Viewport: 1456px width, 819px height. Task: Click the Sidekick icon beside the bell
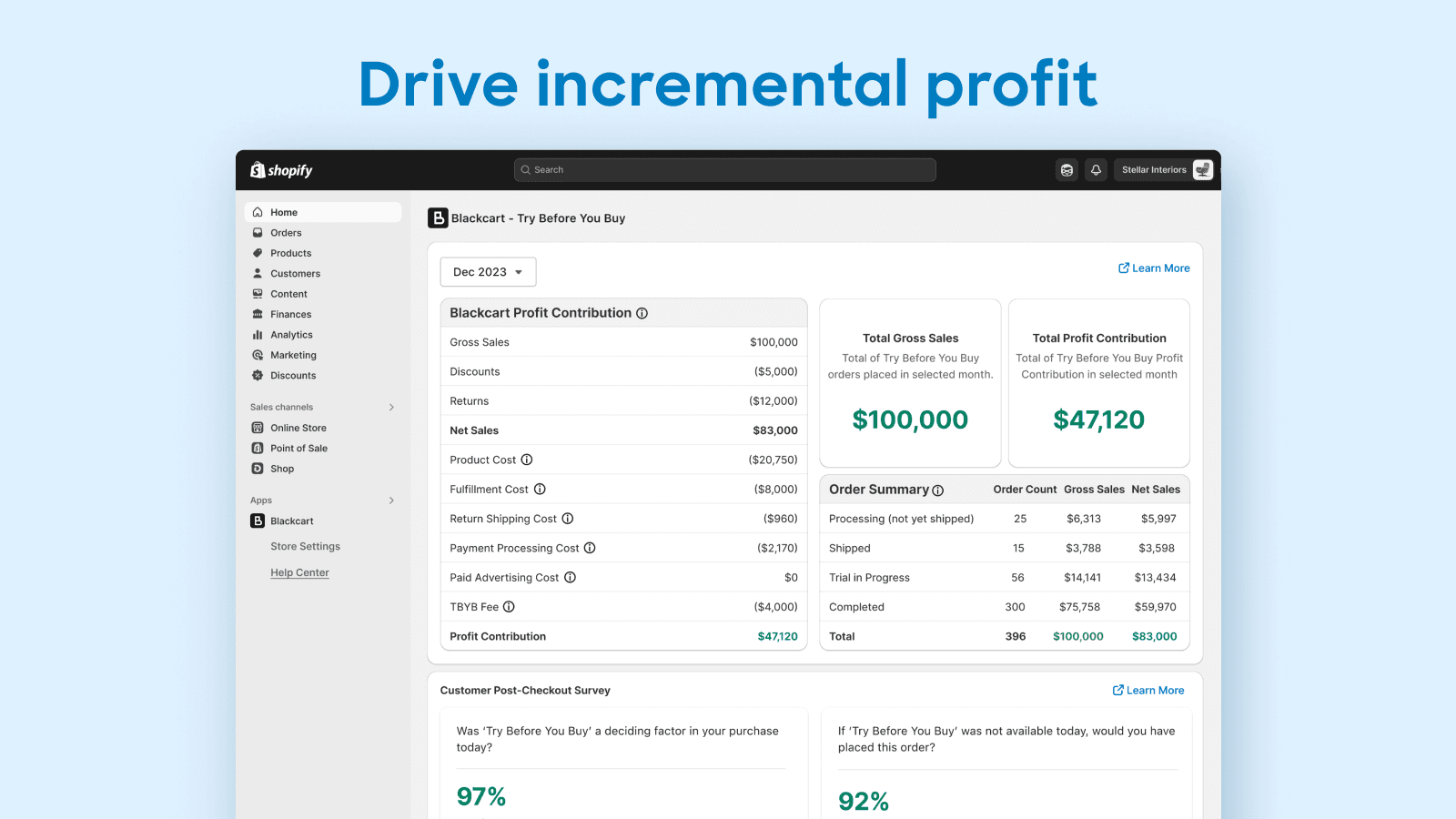point(1067,170)
